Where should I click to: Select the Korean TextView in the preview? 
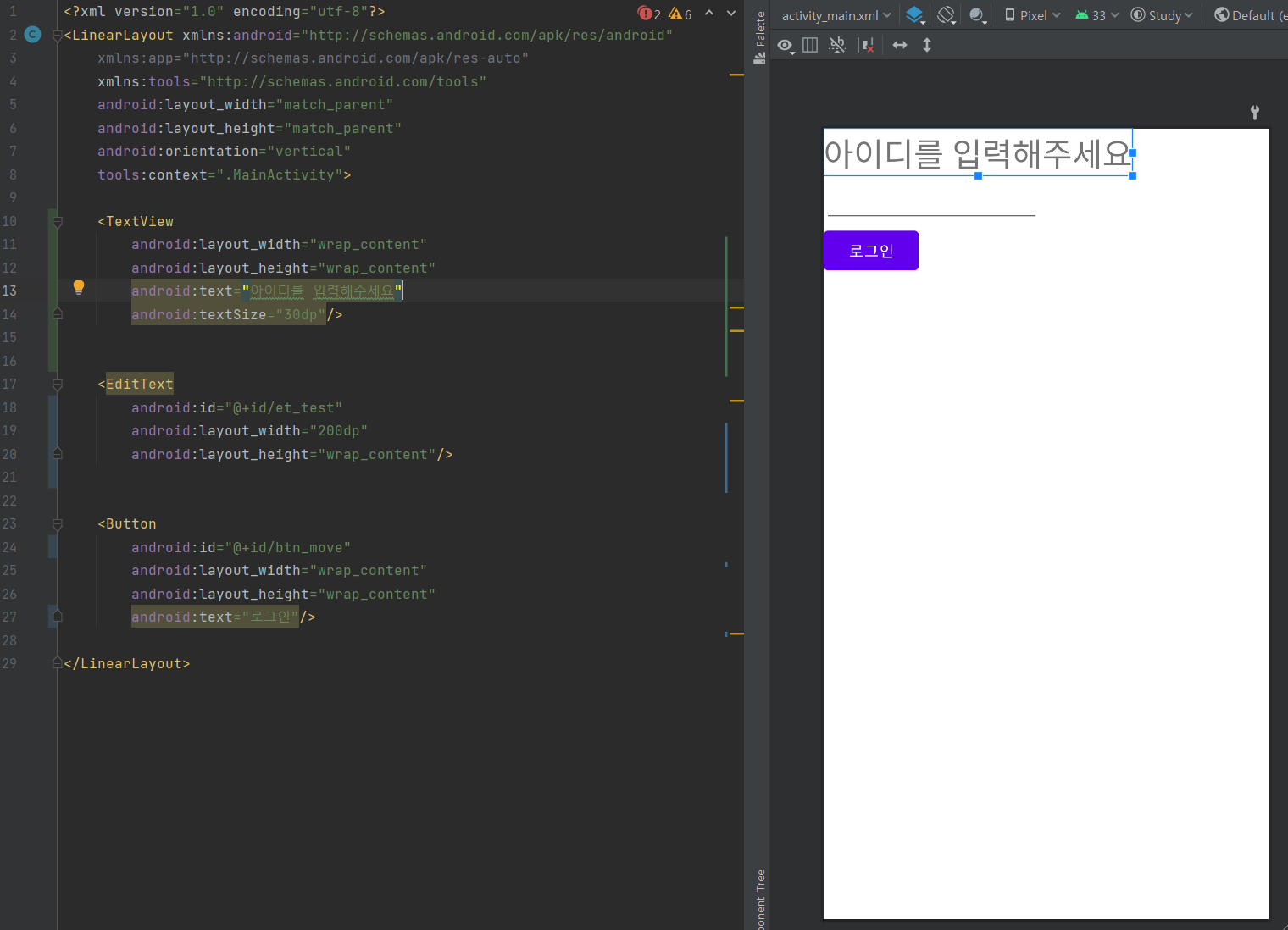tap(978, 153)
